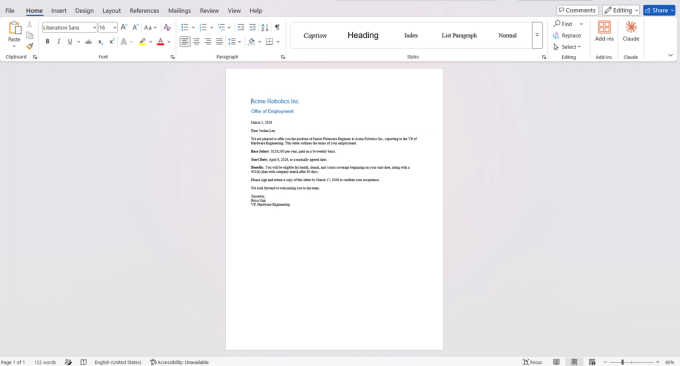Viewport: 680px width, 366px height.
Task: Expand the Styles gallery
Action: click(537, 35)
